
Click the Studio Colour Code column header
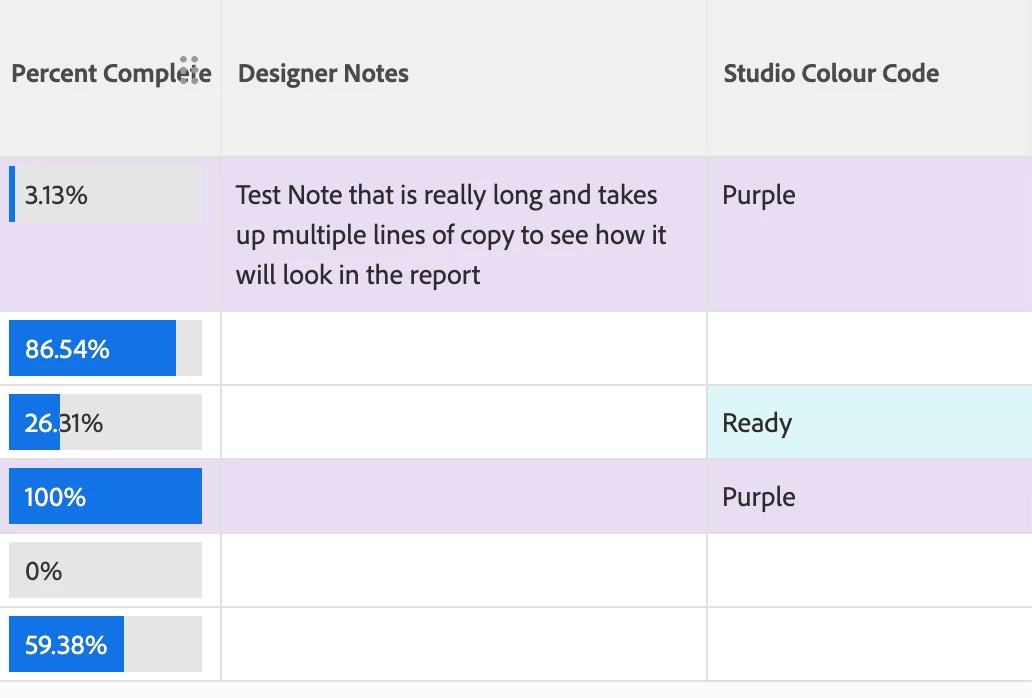point(831,74)
